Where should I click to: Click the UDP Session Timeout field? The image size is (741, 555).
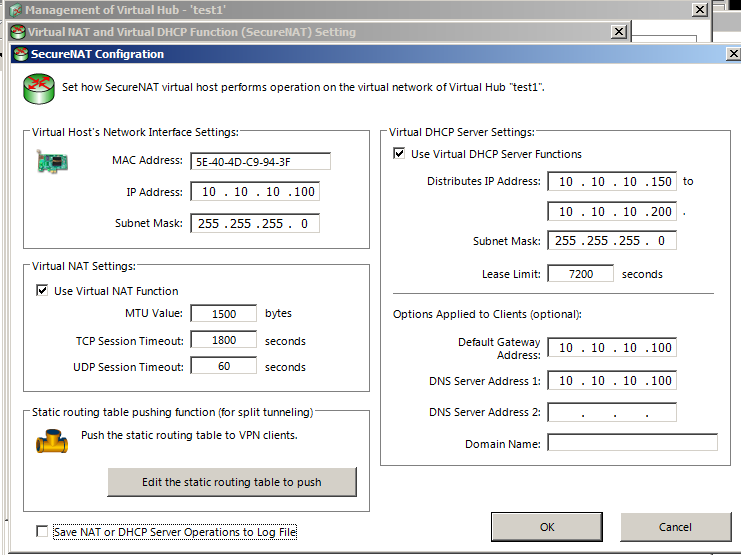tap(224, 366)
